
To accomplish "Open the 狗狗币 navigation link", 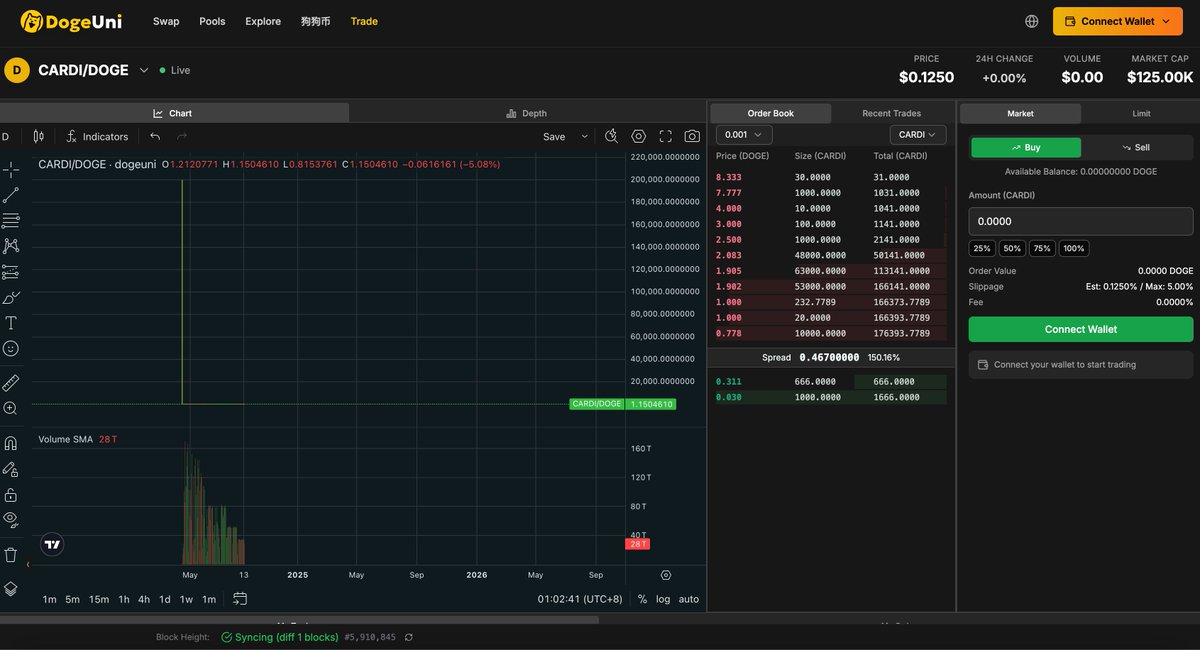I will (x=315, y=21).
